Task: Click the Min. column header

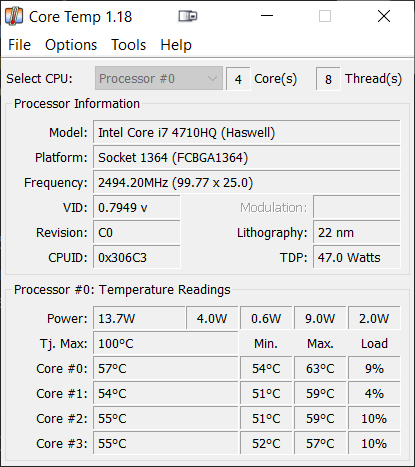Action: click(x=266, y=343)
